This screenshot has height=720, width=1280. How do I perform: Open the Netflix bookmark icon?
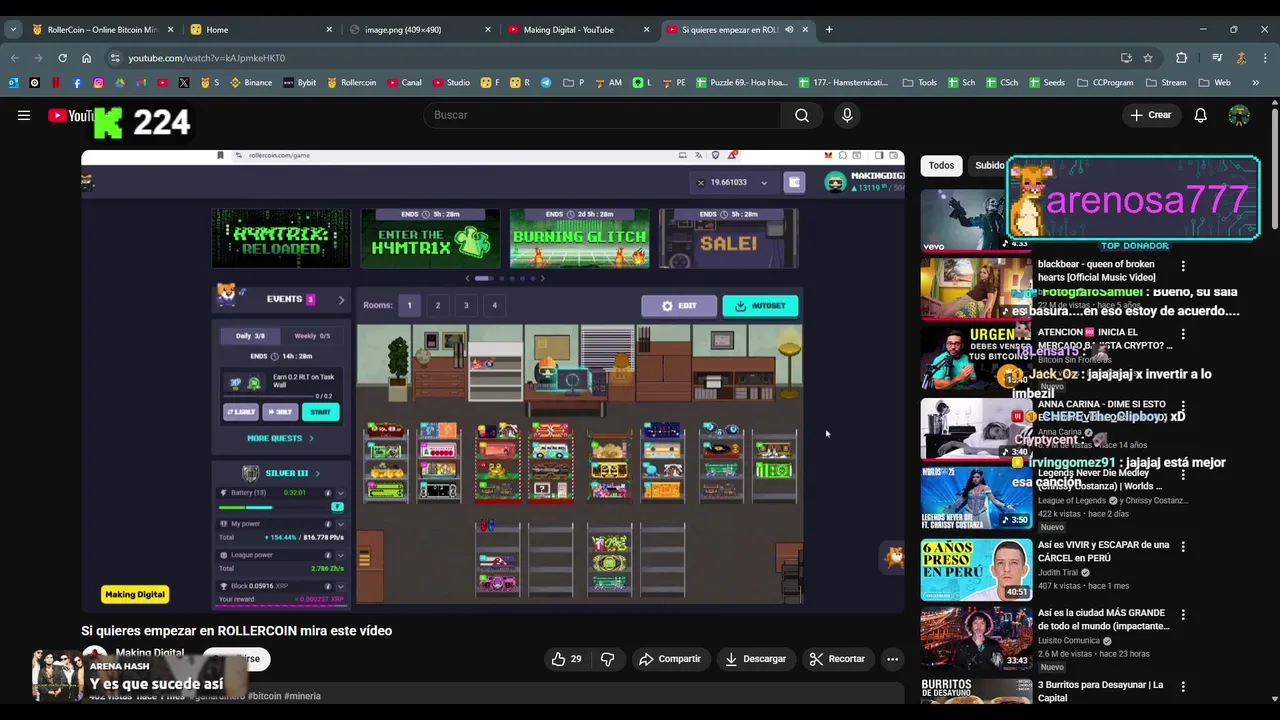[56, 83]
